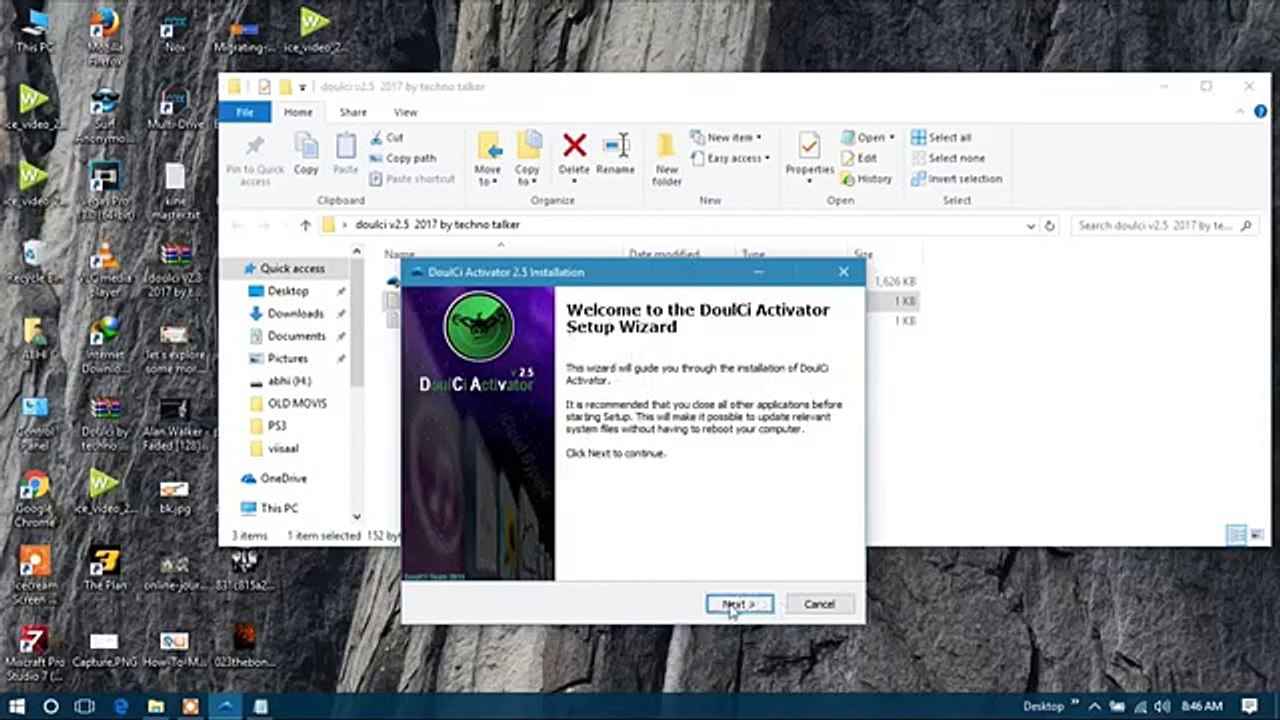Select This PC in the navigation pane

[x=279, y=508]
